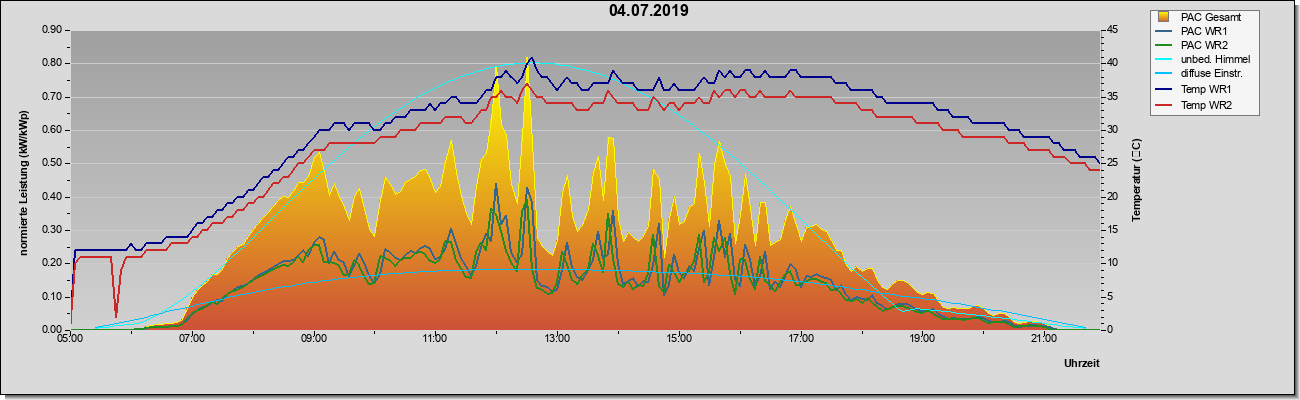Image resolution: width=1300 pixels, height=400 pixels.
Task: Click the 25 temperature axis value
Action: [x=1112, y=163]
